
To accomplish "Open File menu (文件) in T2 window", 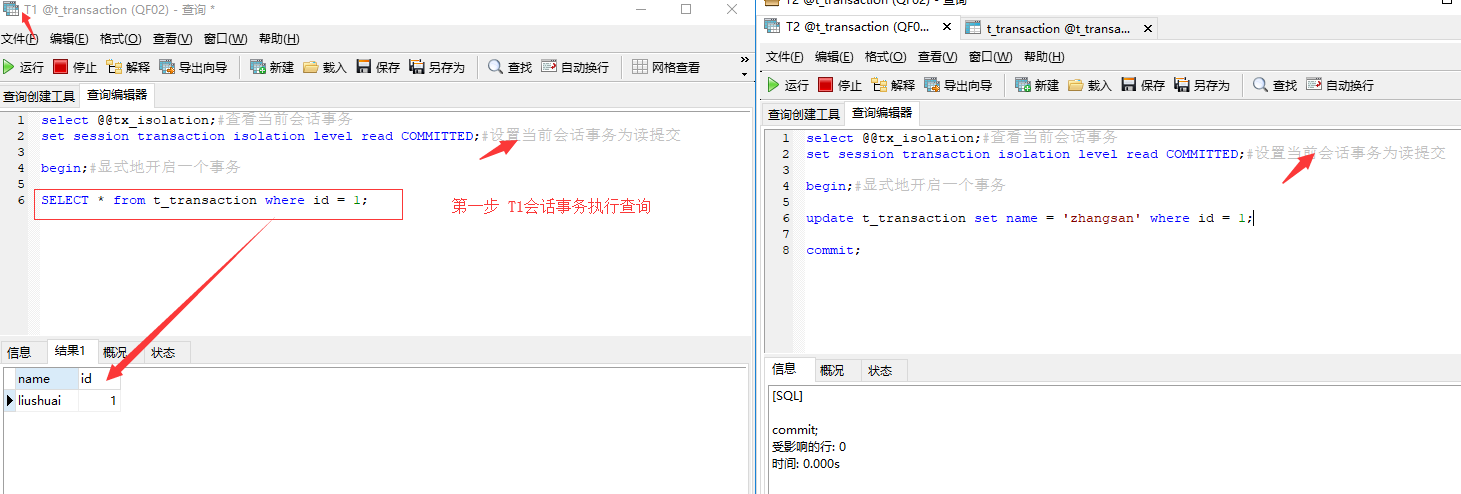I will point(785,57).
